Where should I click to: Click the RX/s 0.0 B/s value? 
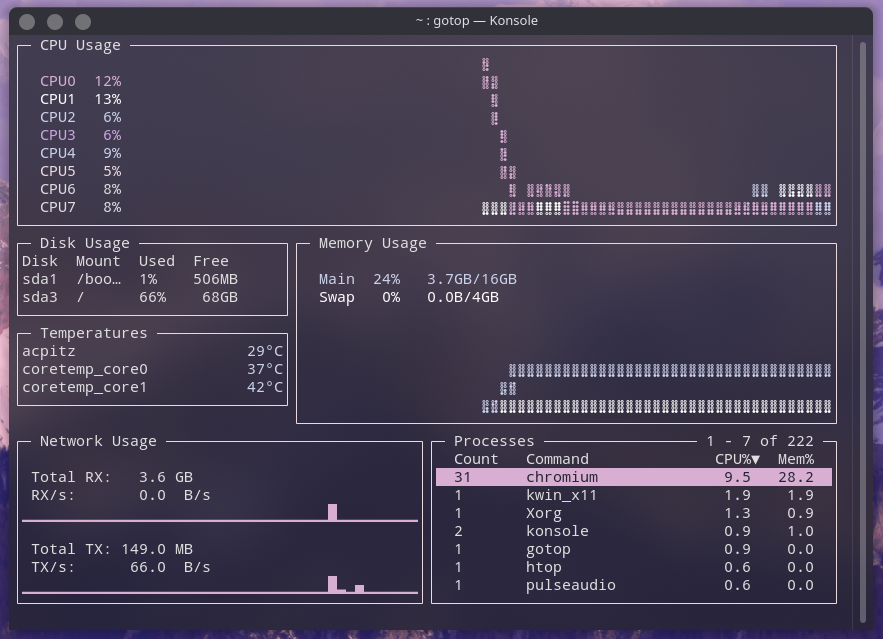tap(175, 495)
